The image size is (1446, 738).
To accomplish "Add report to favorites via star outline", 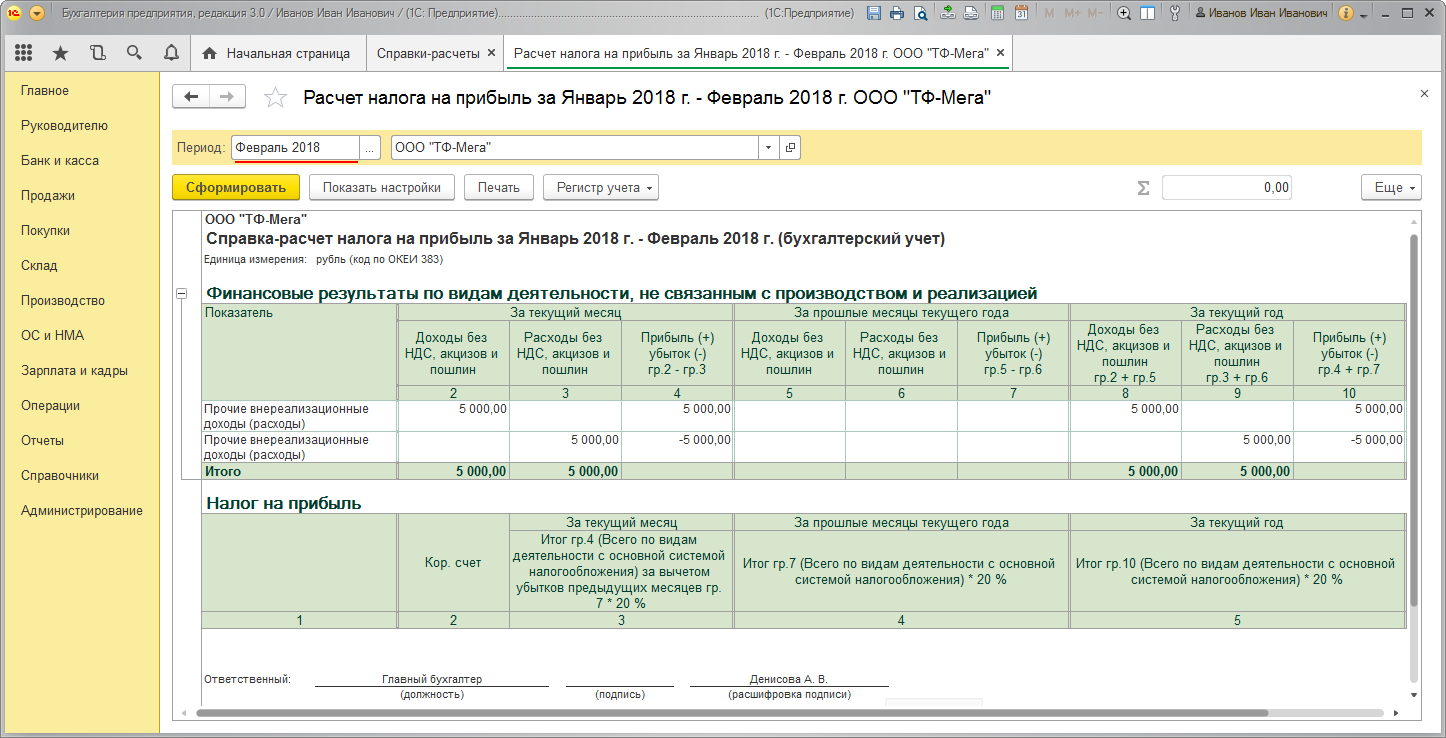I will click(x=274, y=97).
